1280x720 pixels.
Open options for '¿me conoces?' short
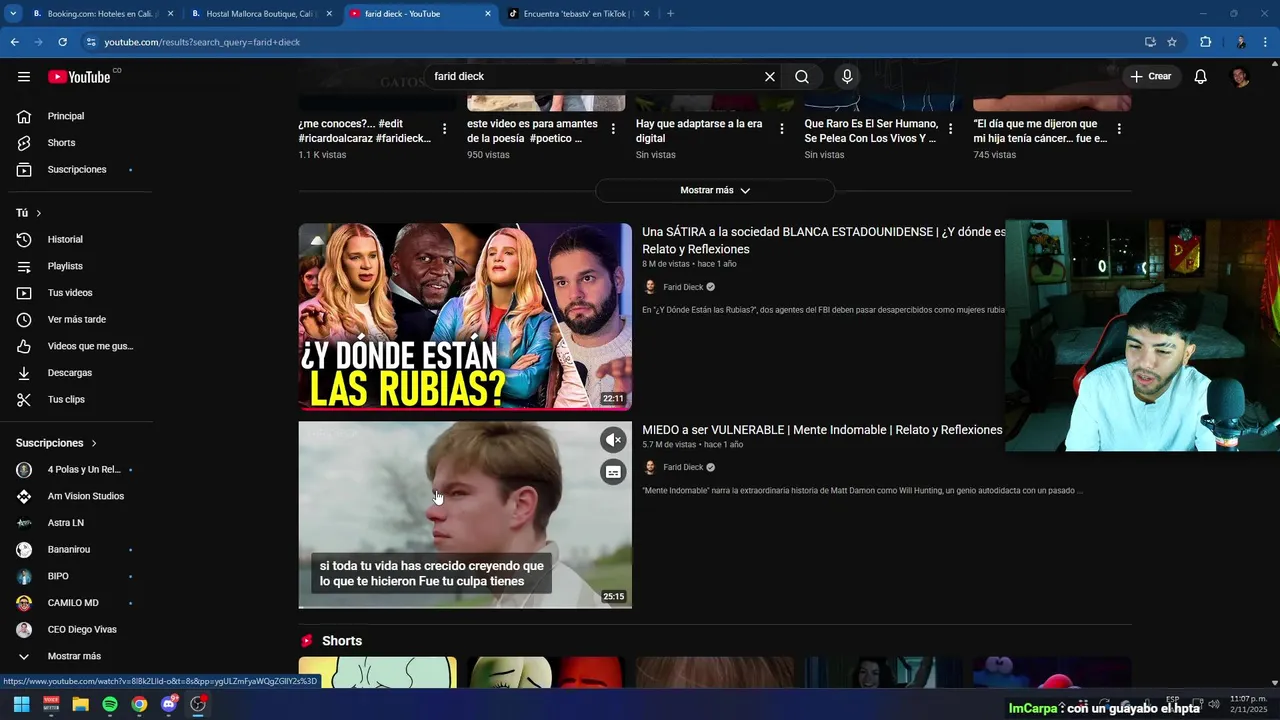(x=444, y=129)
